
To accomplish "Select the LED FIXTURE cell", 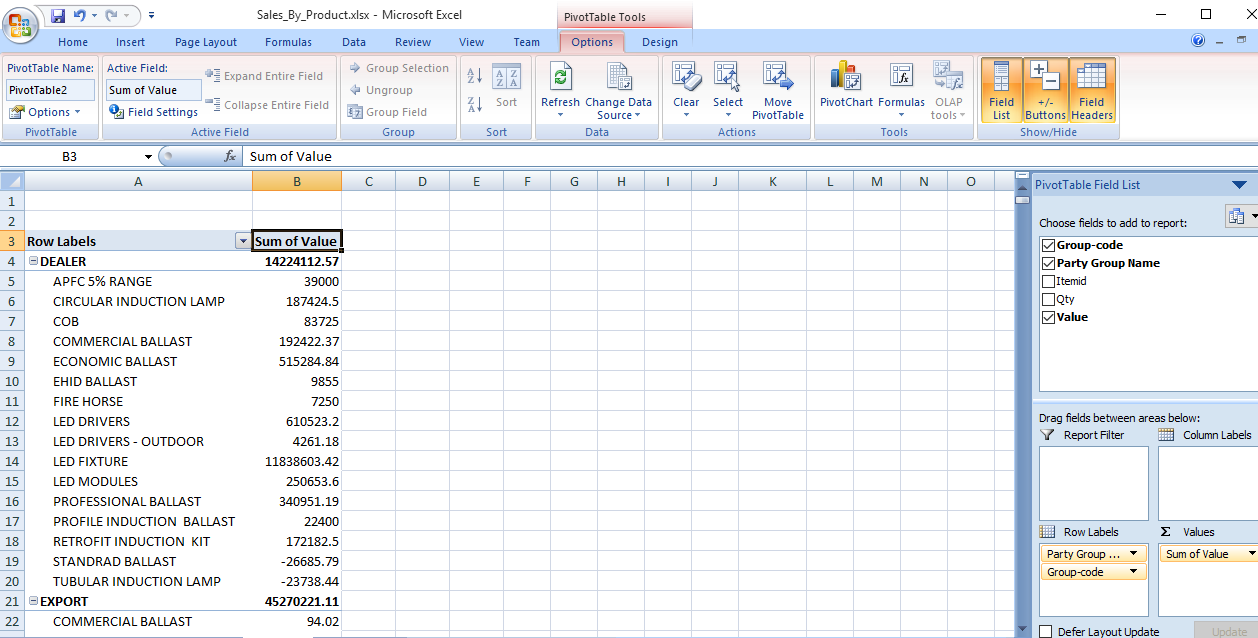I will (139, 461).
